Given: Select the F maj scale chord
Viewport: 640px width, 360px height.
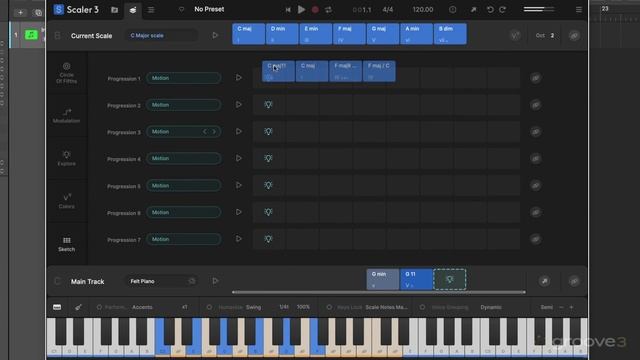Looking at the screenshot, I should [x=349, y=34].
